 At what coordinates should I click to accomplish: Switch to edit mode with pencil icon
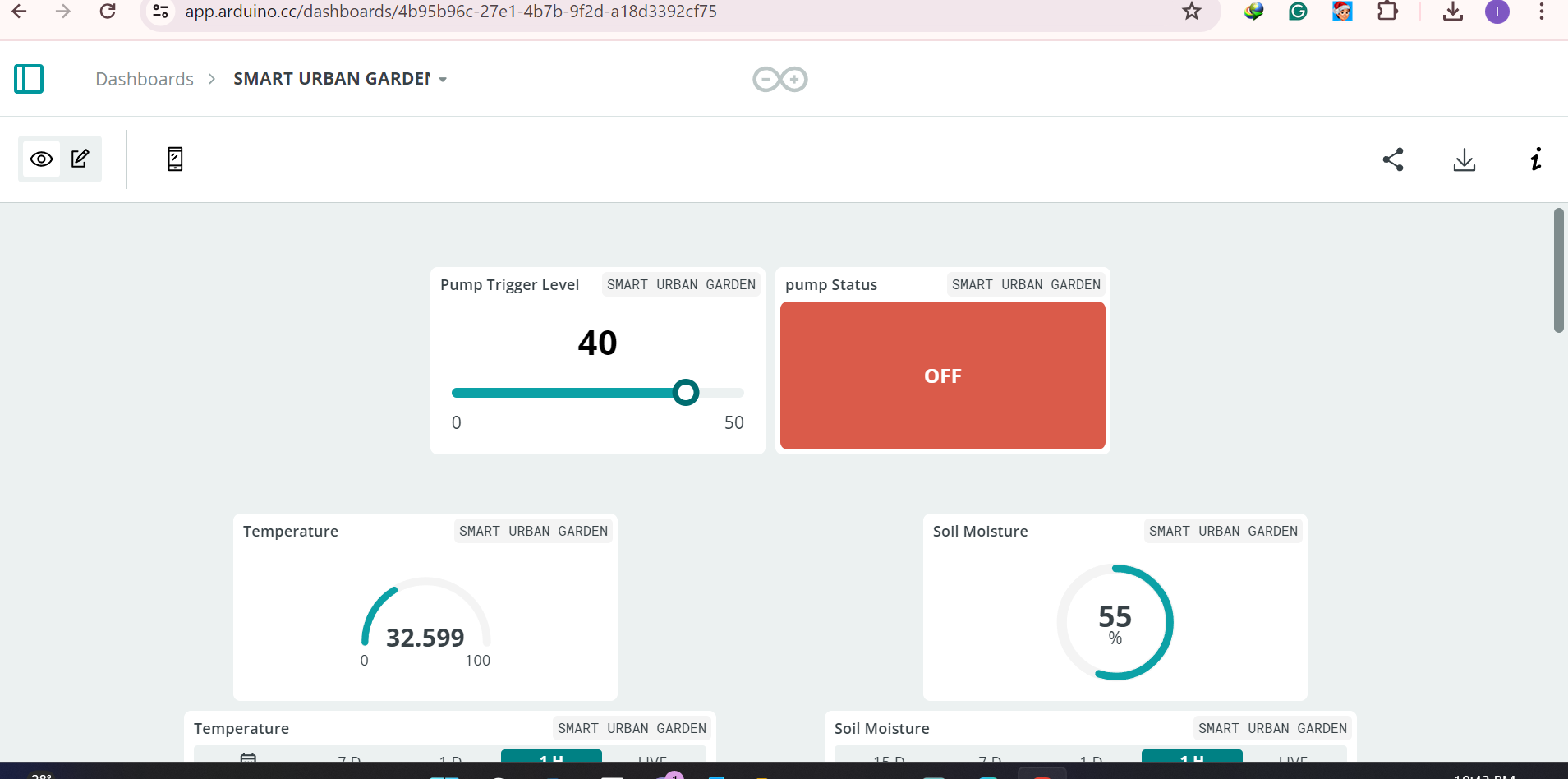point(80,159)
